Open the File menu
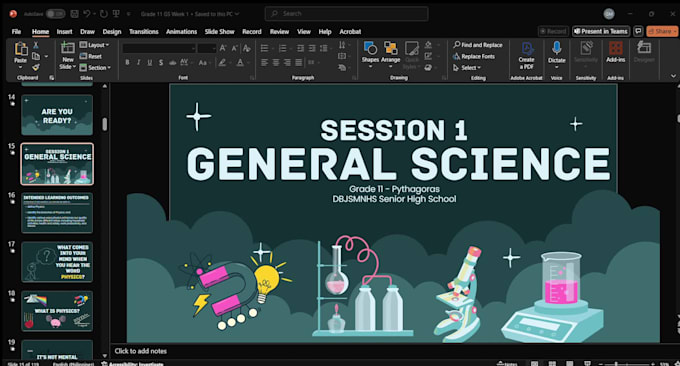 [x=16, y=32]
